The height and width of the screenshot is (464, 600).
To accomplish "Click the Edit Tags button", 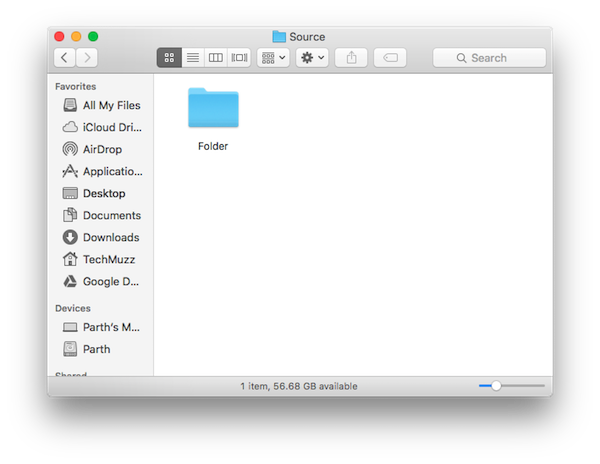I will [390, 58].
